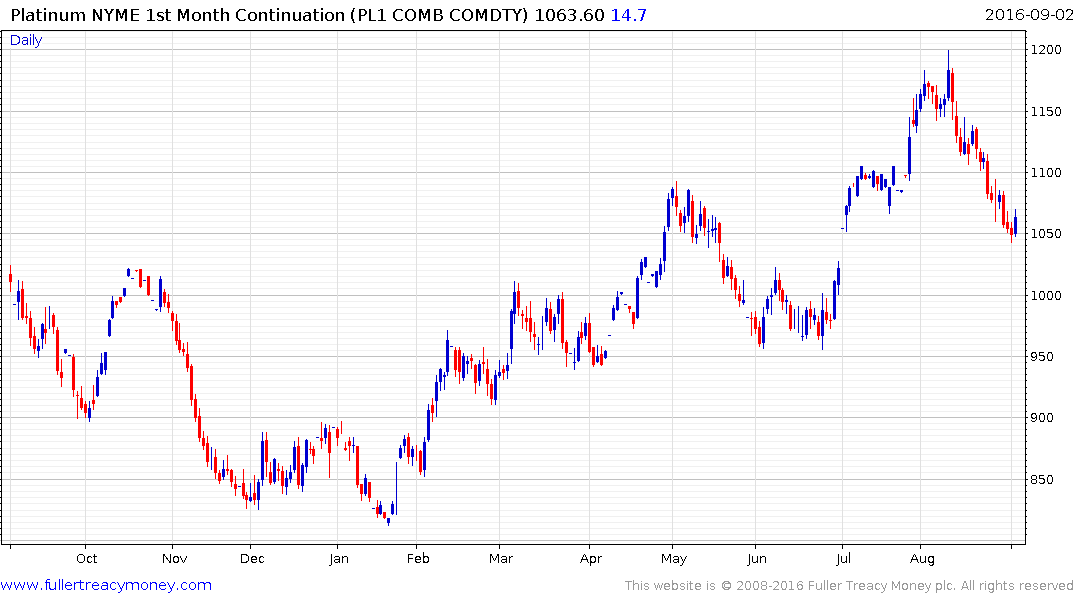The height and width of the screenshot is (600, 1075).
Task: Click the Oct month axis label
Action: [86, 559]
